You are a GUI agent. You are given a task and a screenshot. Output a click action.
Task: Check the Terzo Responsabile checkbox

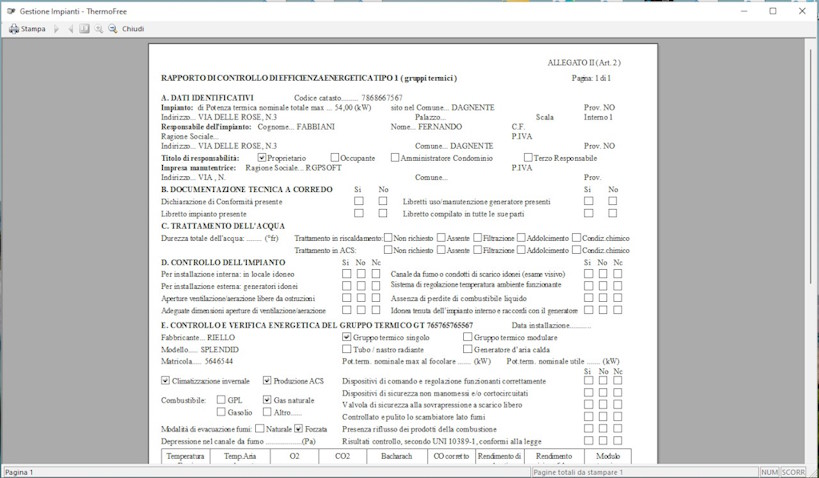(528, 157)
